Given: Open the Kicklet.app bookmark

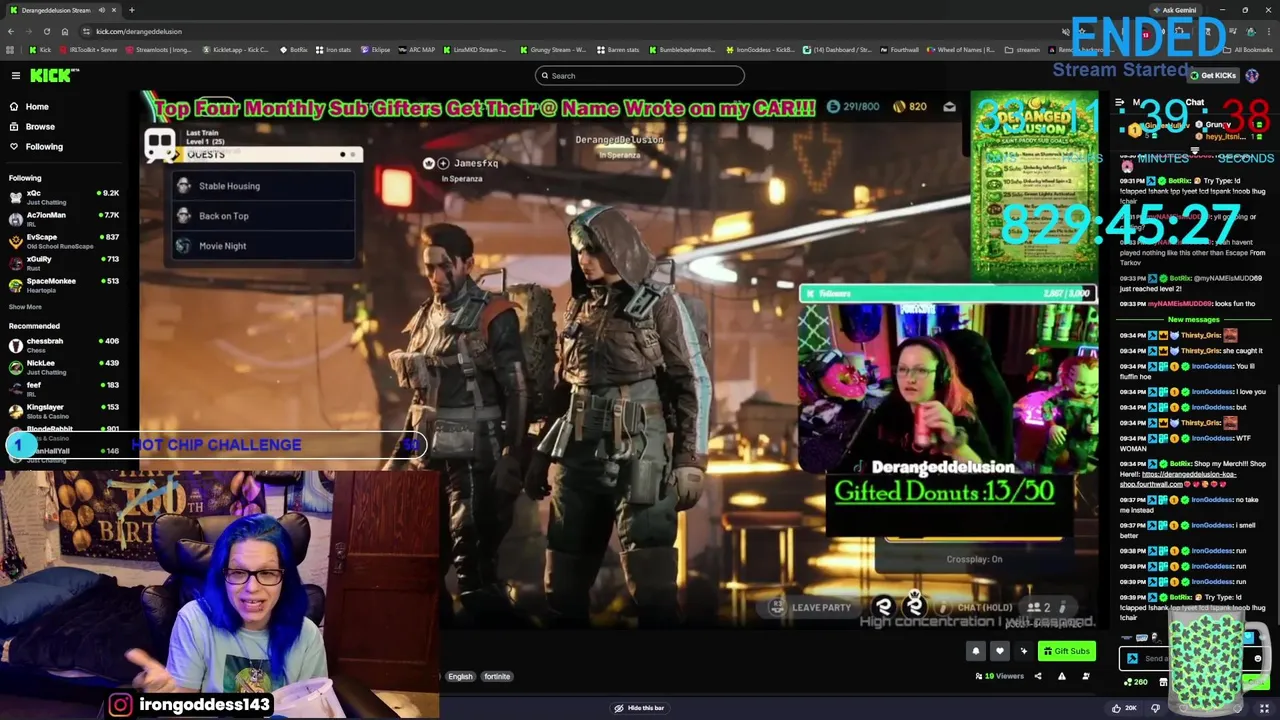Looking at the screenshot, I should (236, 49).
